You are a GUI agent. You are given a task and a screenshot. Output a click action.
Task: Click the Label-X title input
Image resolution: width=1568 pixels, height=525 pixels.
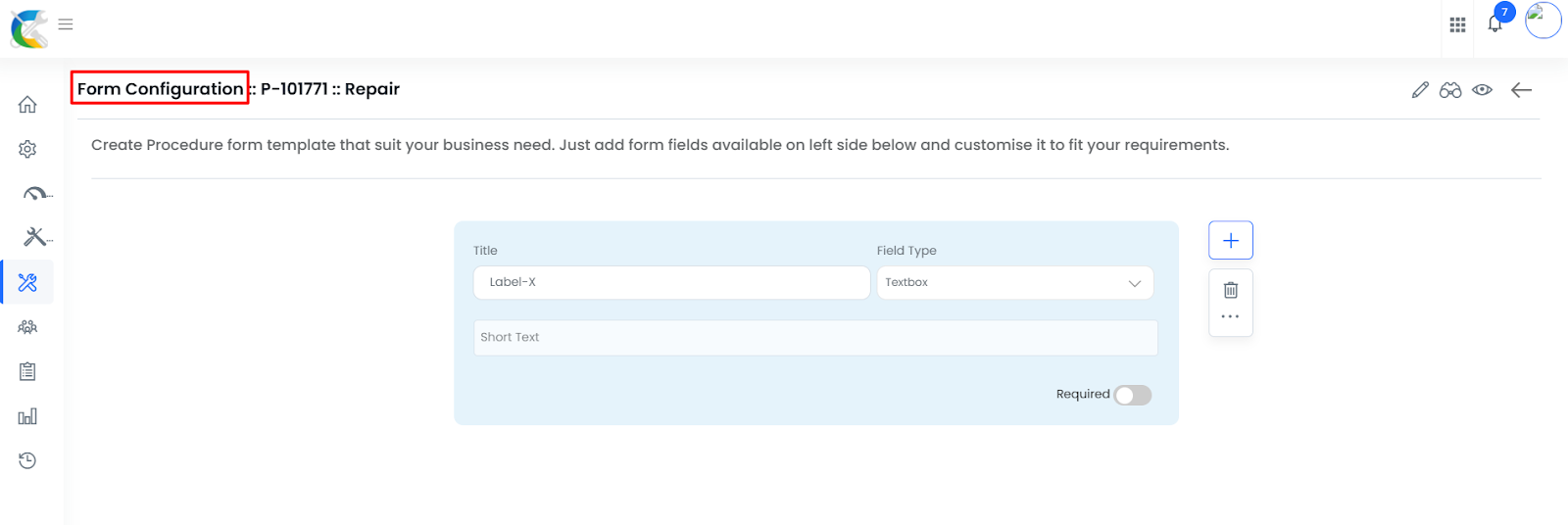click(671, 283)
